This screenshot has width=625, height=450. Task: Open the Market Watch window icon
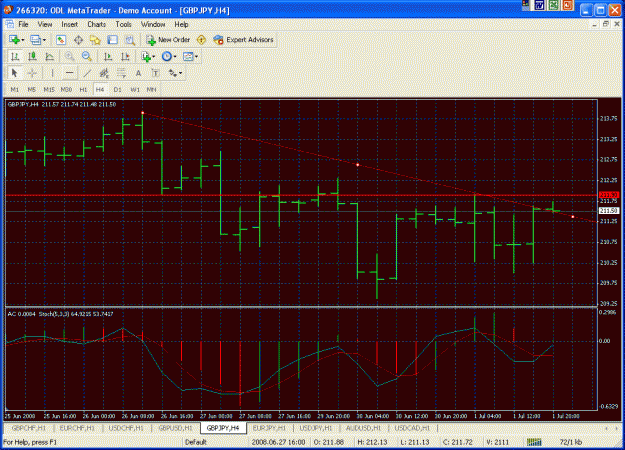tap(61, 40)
